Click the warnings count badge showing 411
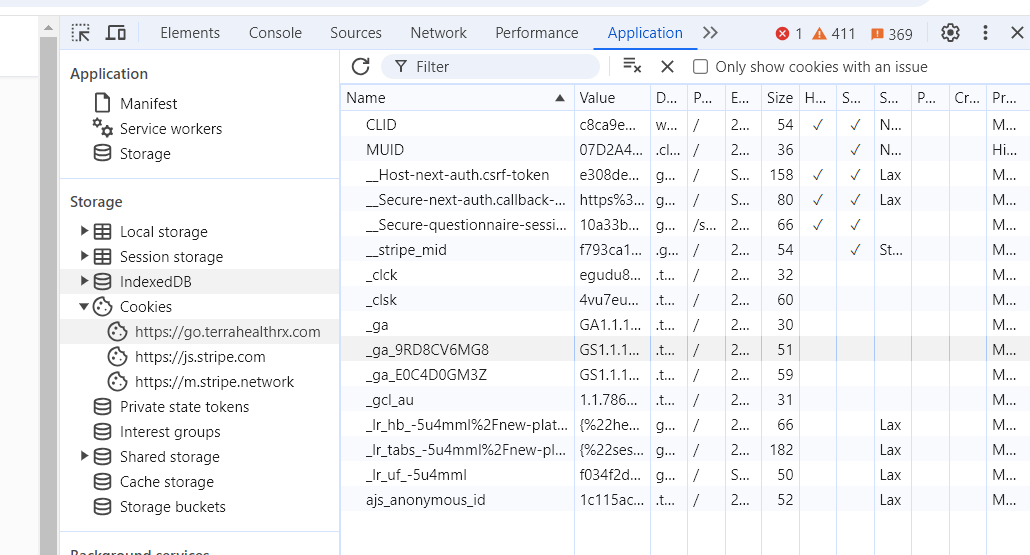Screen dimensions: 1030x555 point(834,34)
